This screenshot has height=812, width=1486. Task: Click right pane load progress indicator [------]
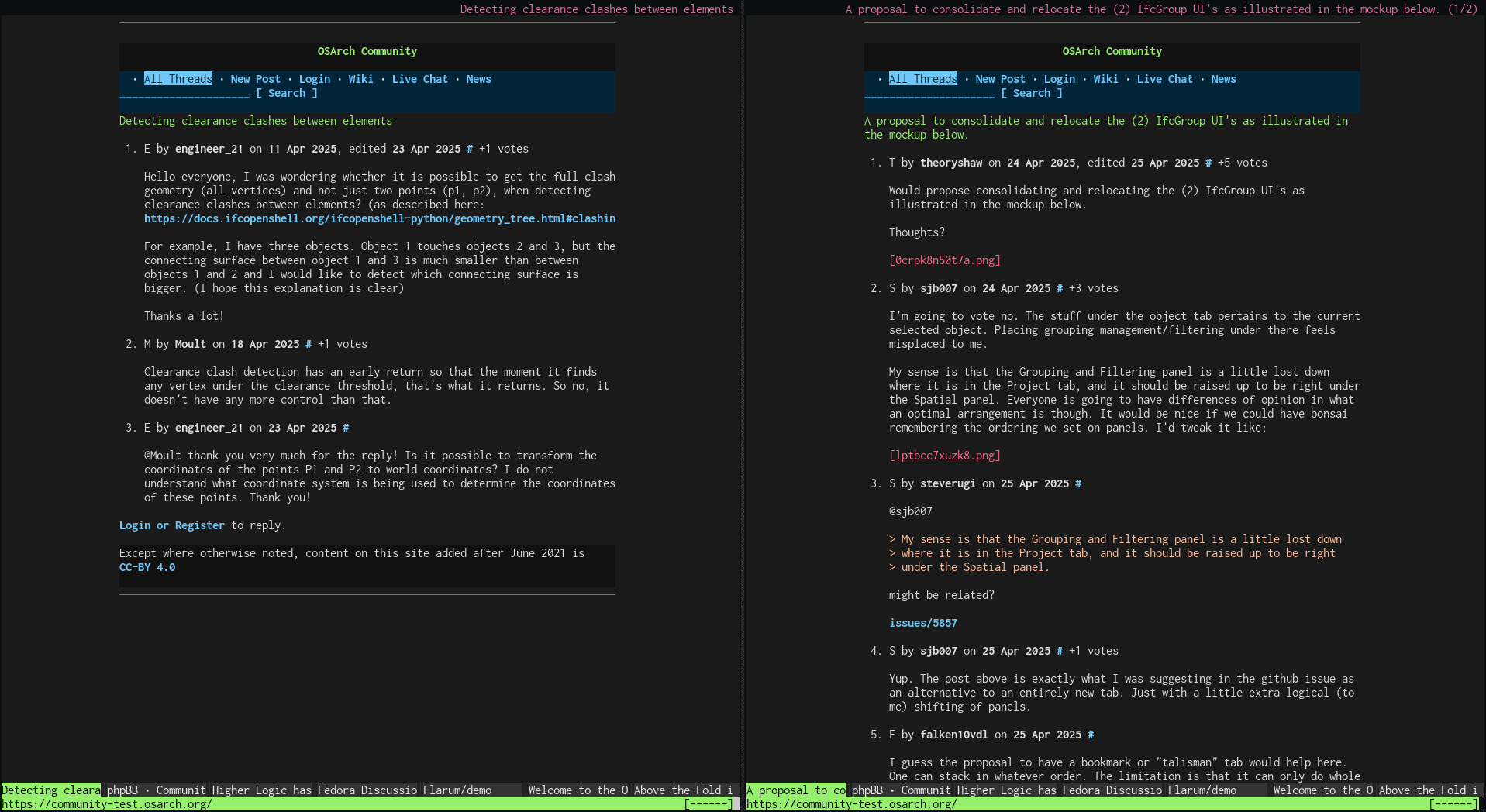1453,804
